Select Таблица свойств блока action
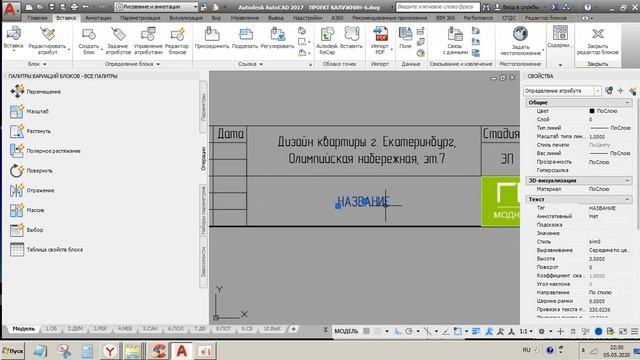The width and height of the screenshot is (640, 360). [46, 249]
